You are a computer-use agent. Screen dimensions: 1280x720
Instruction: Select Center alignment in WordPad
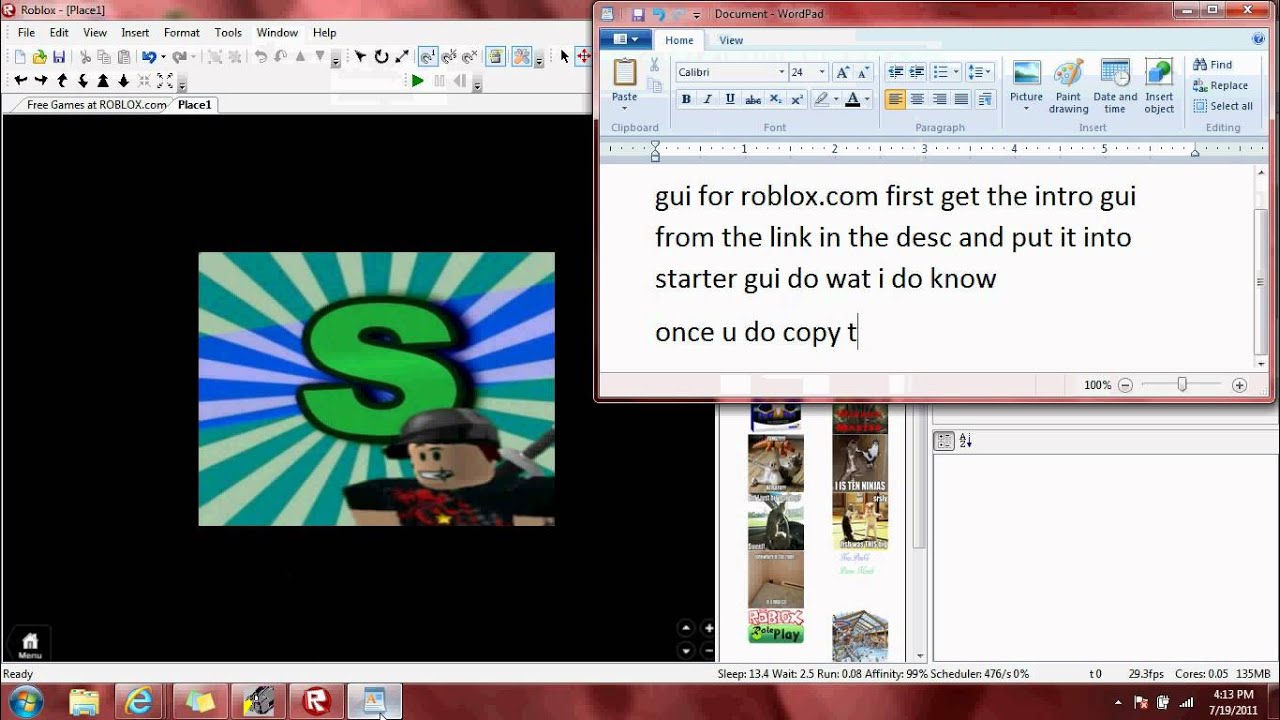[917, 99]
